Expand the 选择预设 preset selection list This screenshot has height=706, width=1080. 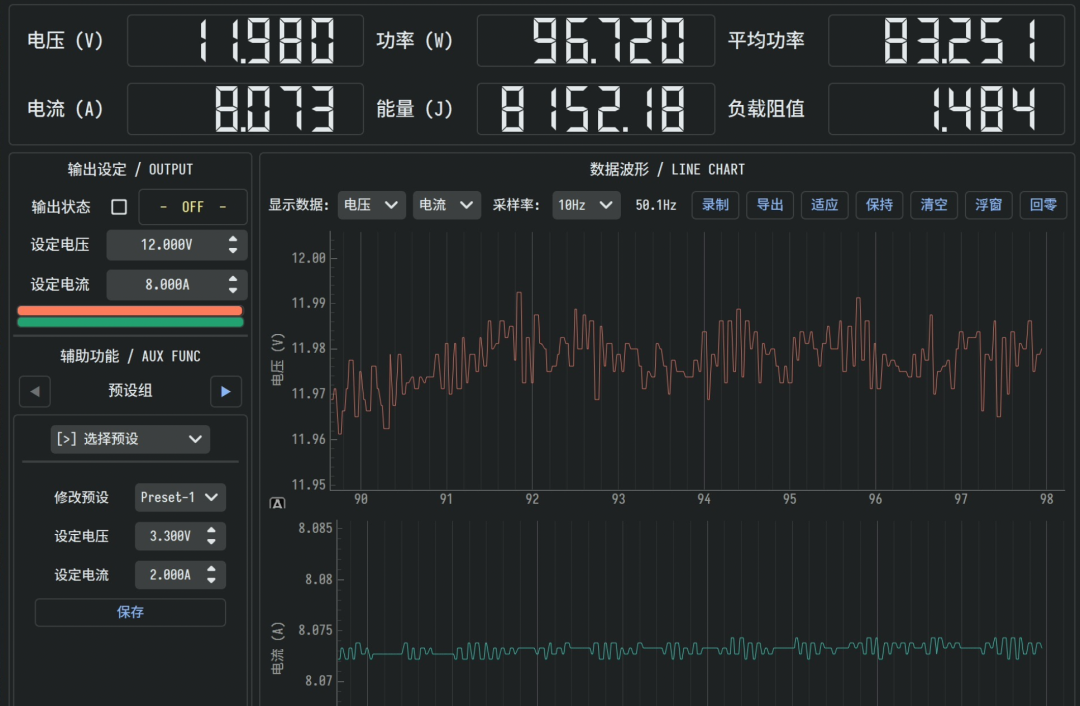(x=130, y=439)
